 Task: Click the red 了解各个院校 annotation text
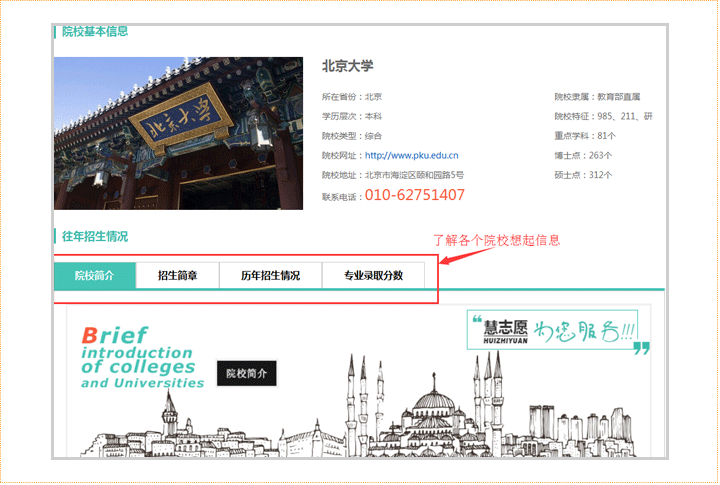point(496,240)
